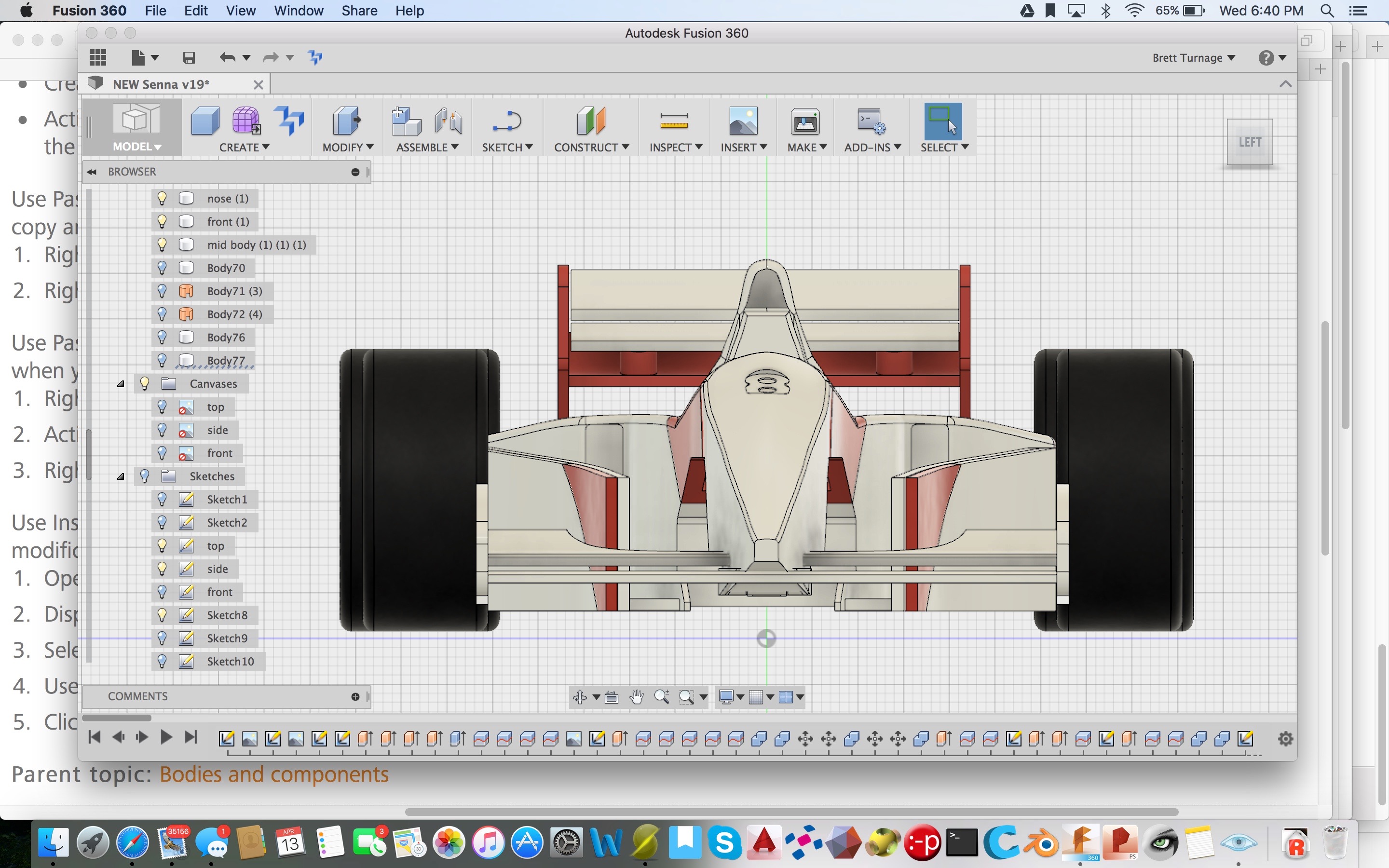Open the Share menu
The width and height of the screenshot is (1389, 868).
(359, 10)
